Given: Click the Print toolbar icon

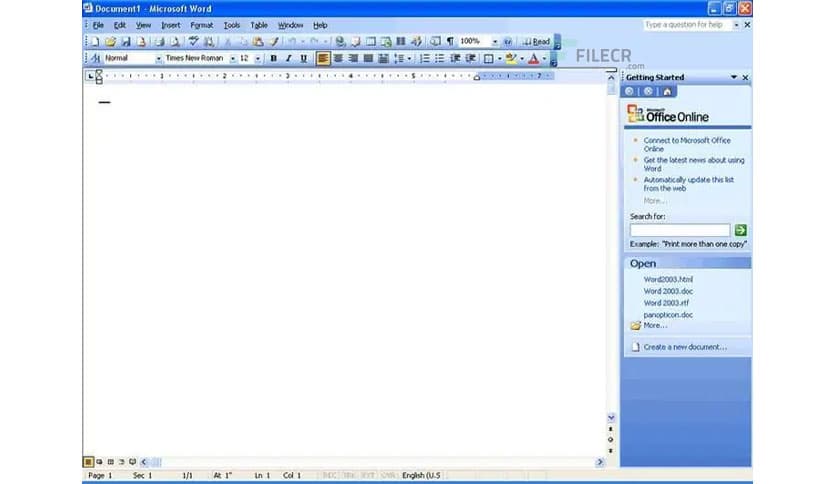Looking at the screenshot, I should click(159, 42).
